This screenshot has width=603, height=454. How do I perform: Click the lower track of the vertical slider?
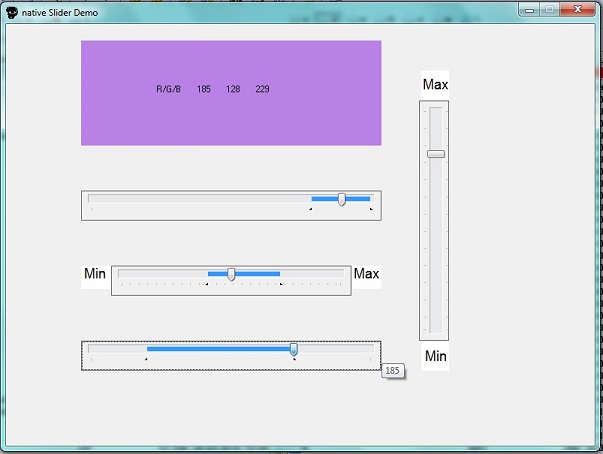(435, 260)
